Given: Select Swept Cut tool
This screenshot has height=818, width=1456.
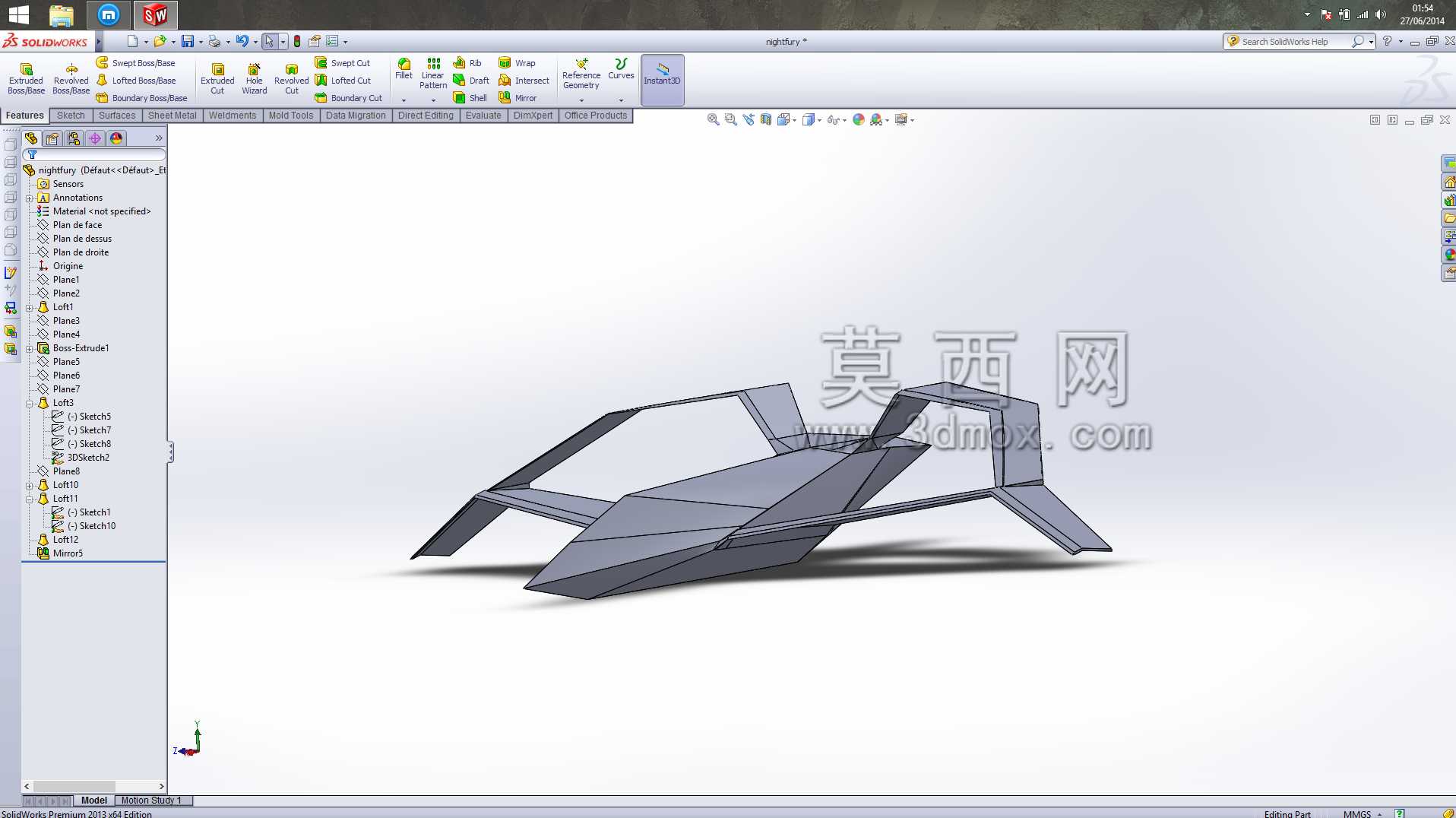Looking at the screenshot, I should tap(343, 63).
